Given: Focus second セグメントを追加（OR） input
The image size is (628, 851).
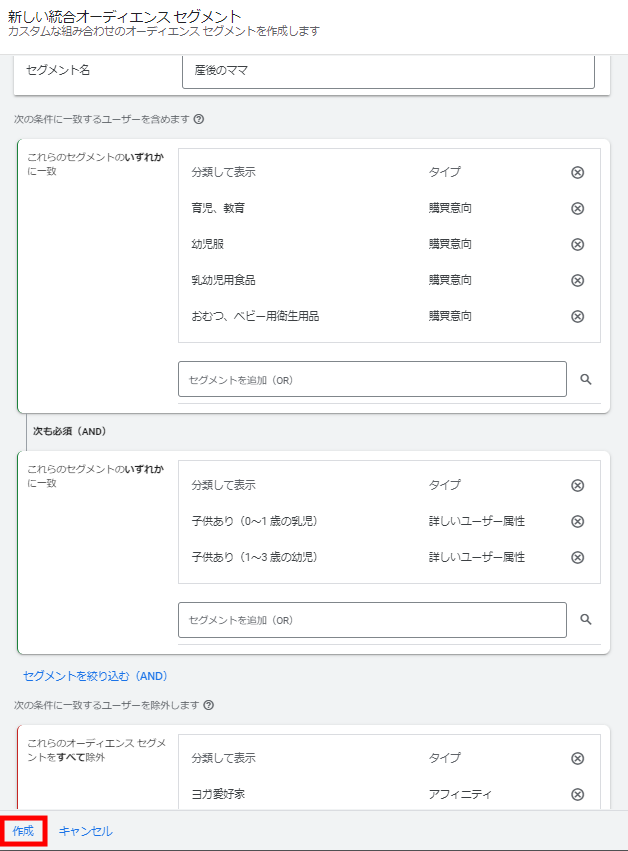Looking at the screenshot, I should tap(372, 620).
